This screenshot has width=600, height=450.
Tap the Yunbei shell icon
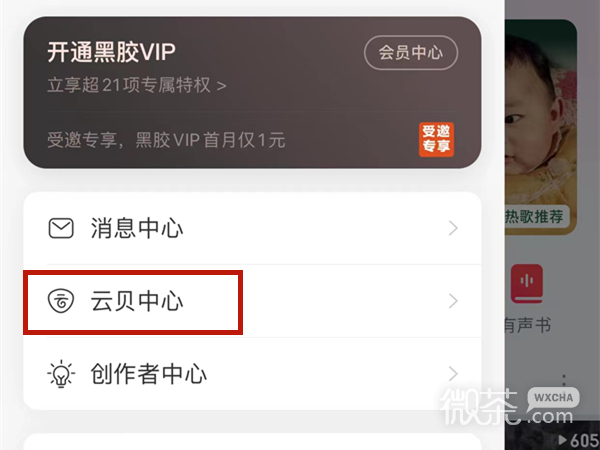[x=61, y=301]
